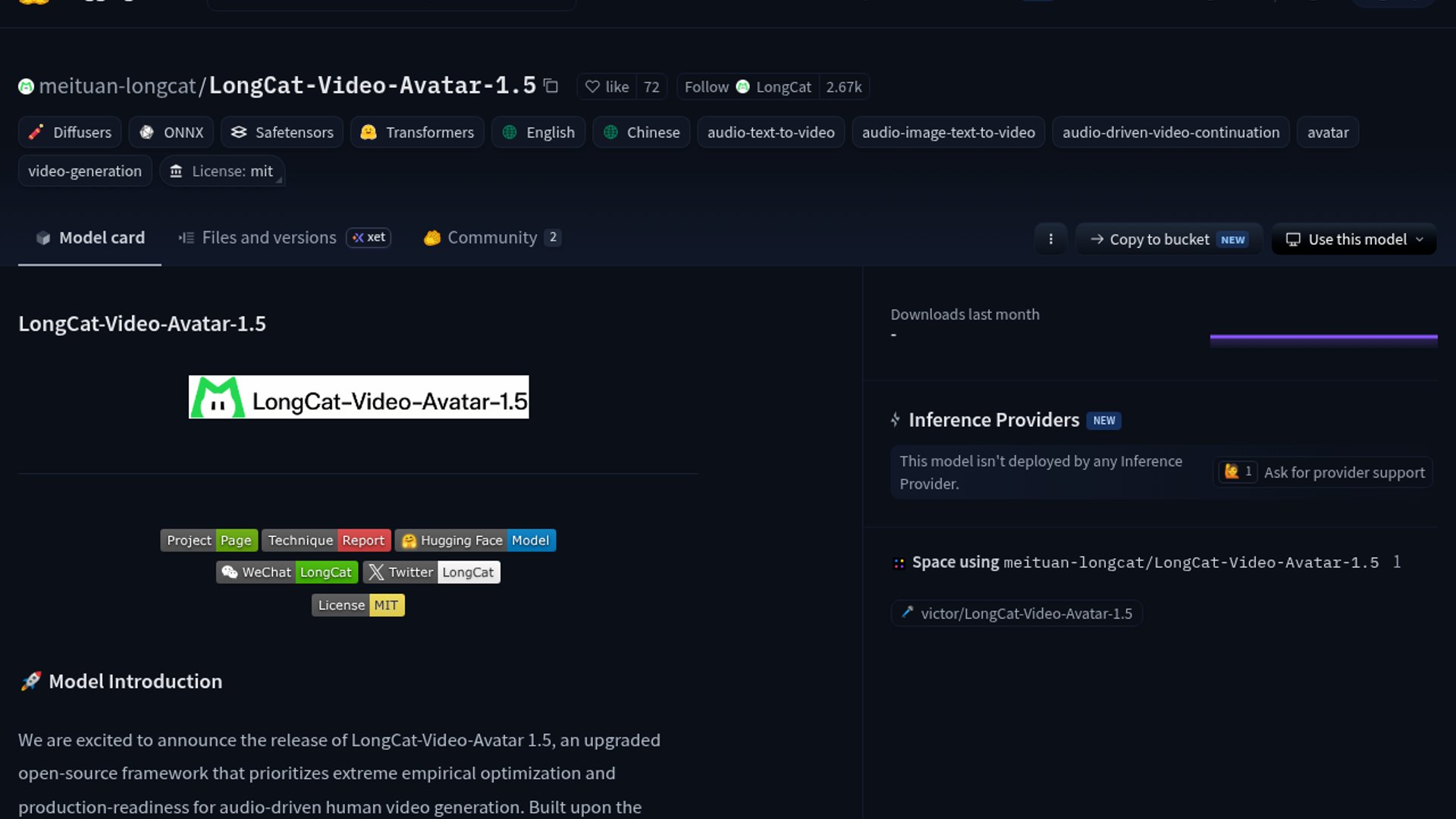Switch to the Model card tab

(89, 238)
